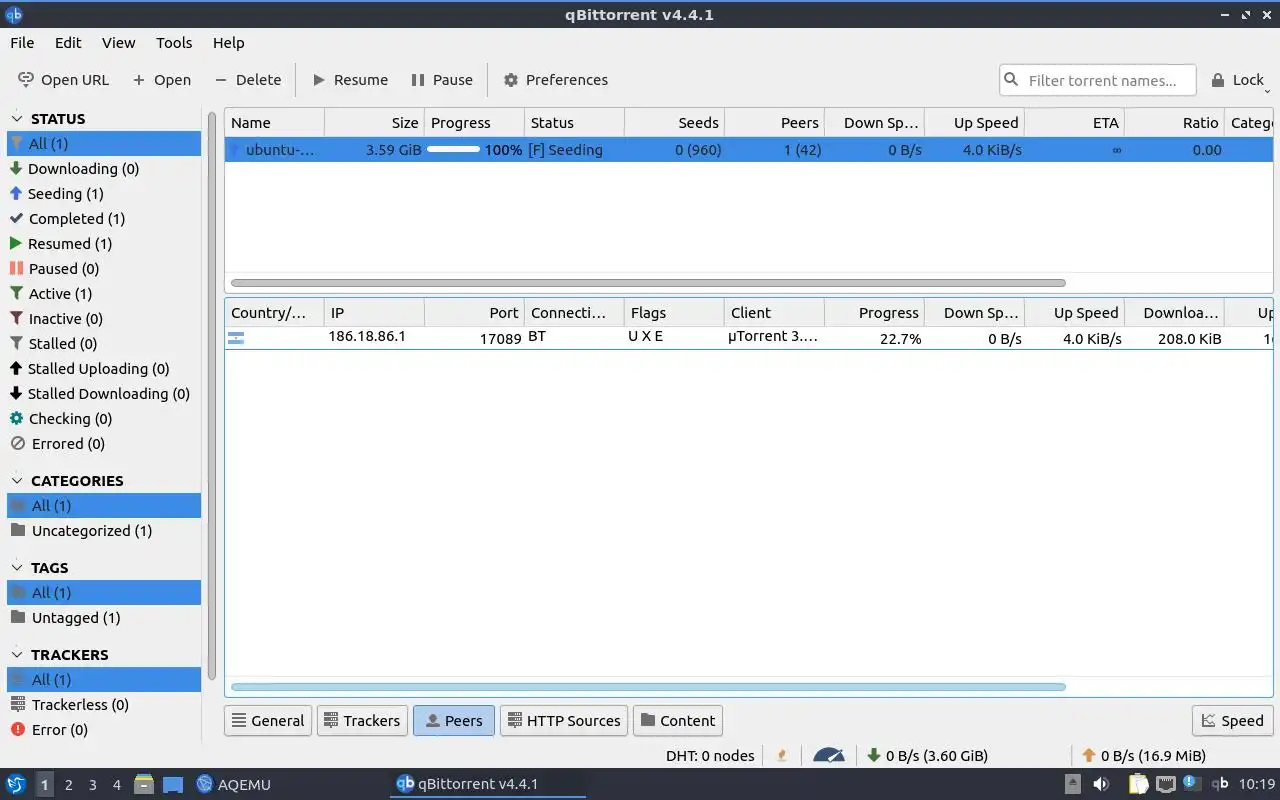The width and height of the screenshot is (1280, 800).
Task: Show the Speed graph button
Action: pos(1232,720)
